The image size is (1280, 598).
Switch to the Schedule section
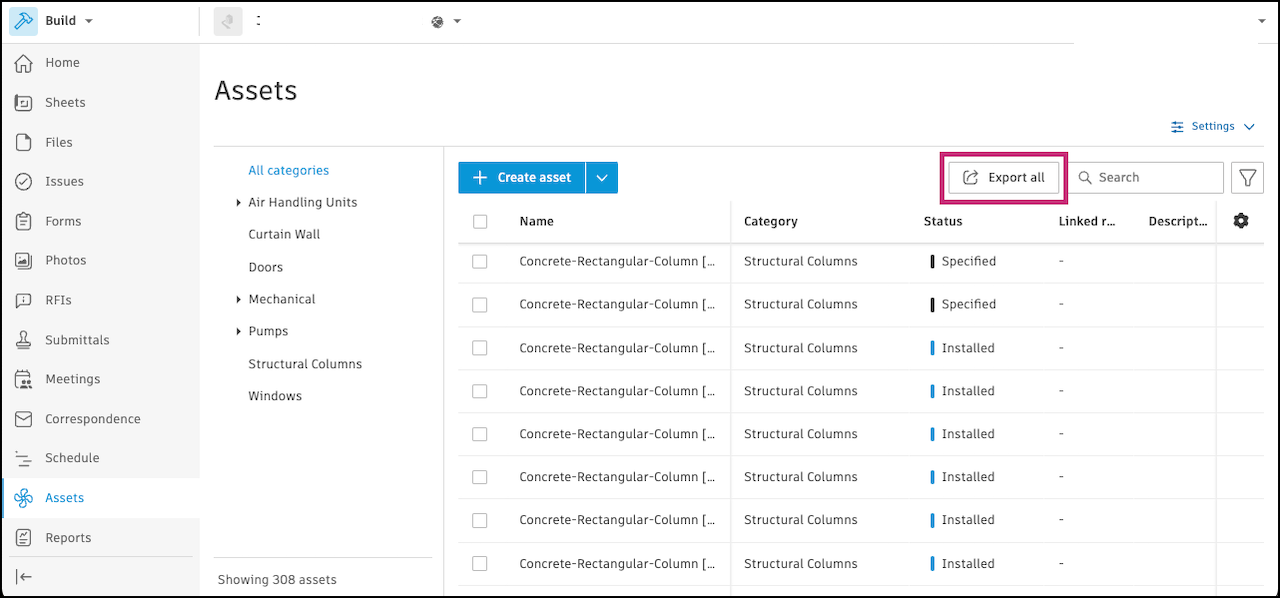[72, 458]
